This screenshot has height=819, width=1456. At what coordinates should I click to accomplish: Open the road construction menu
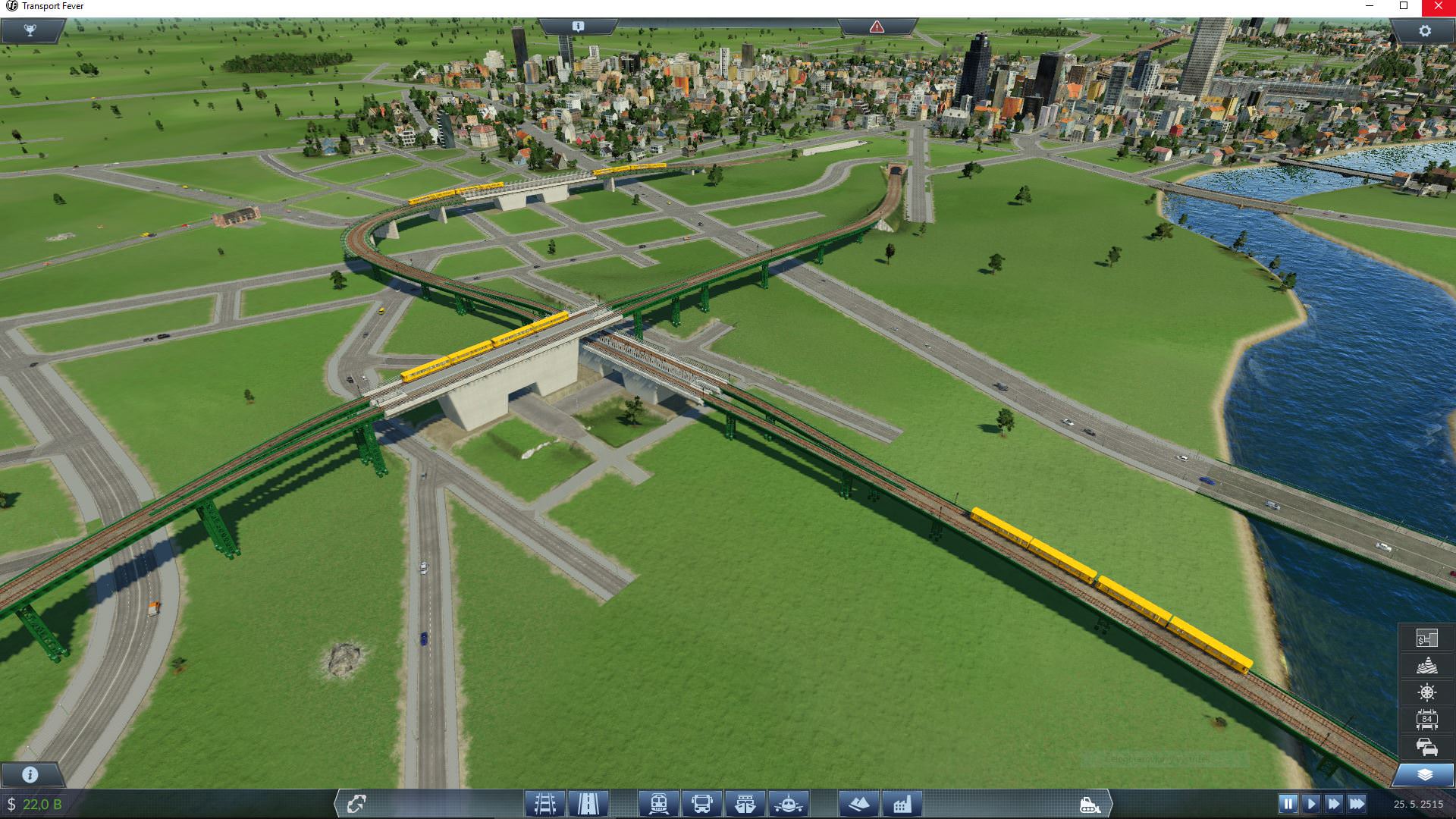588,803
